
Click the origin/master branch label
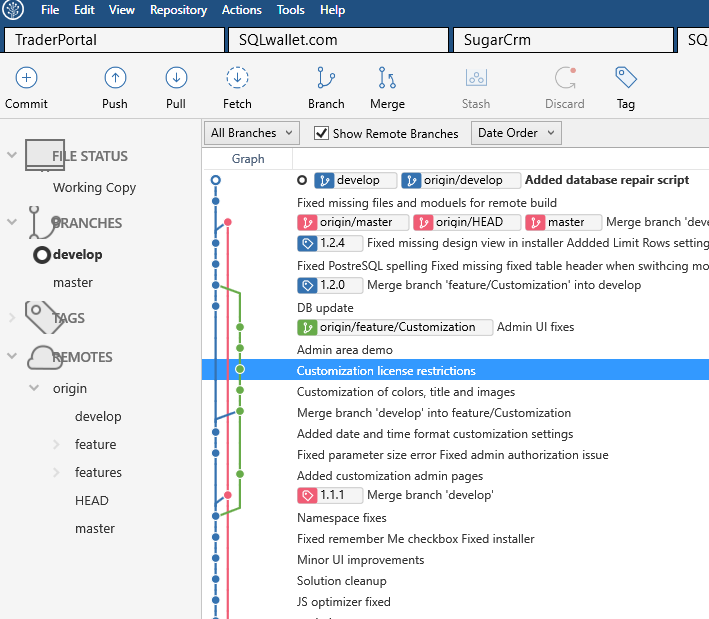(x=353, y=222)
